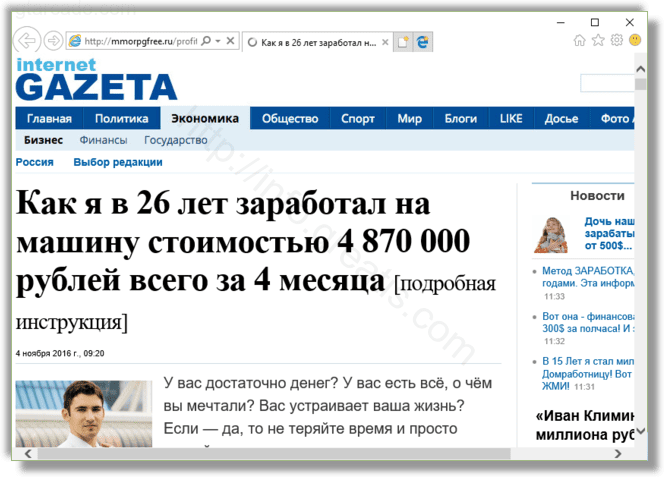
Task: Click the Финансы subsection link
Action: pyautogui.click(x=103, y=140)
